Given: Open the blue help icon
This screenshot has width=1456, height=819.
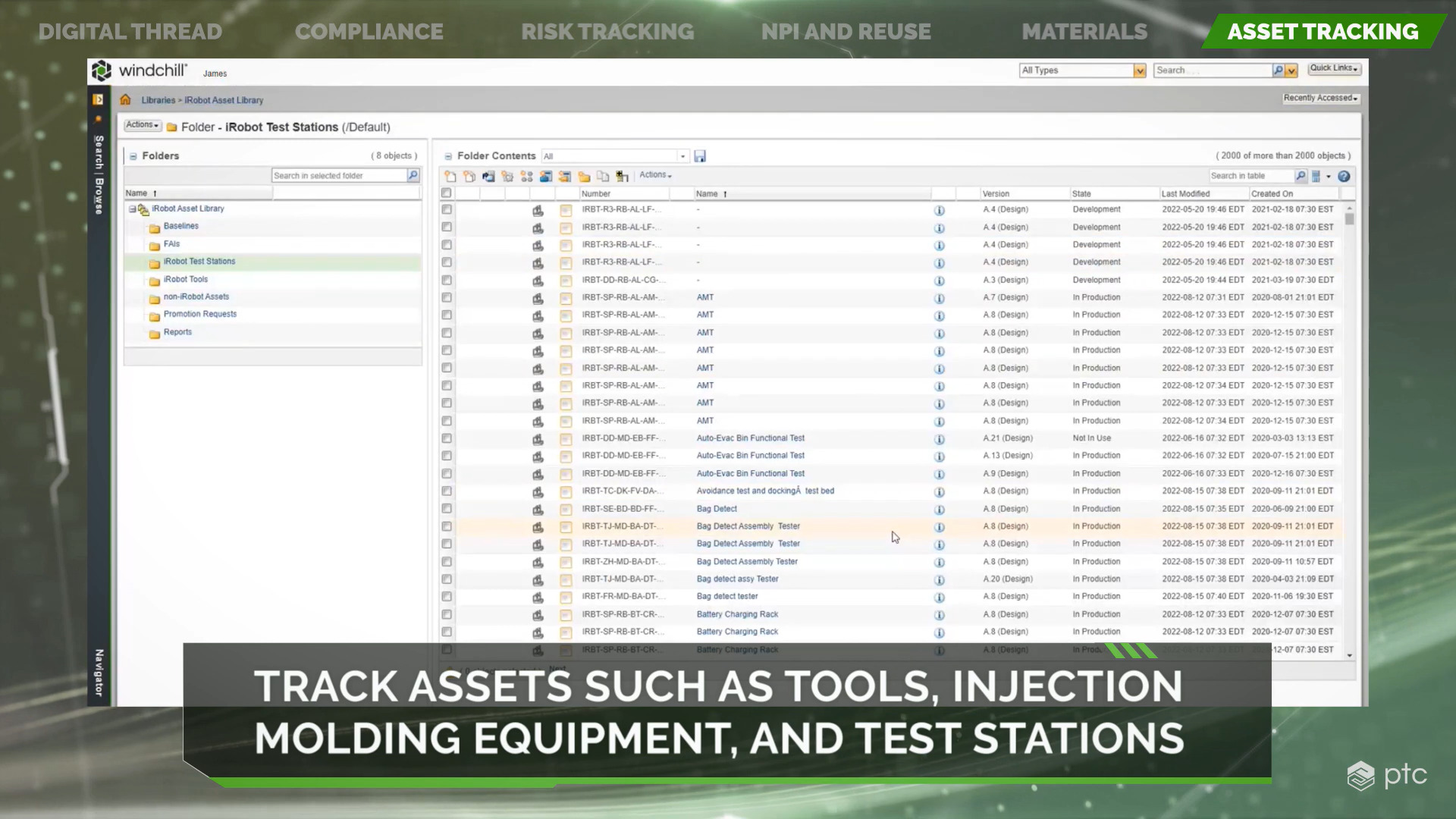Looking at the screenshot, I should 1344,176.
